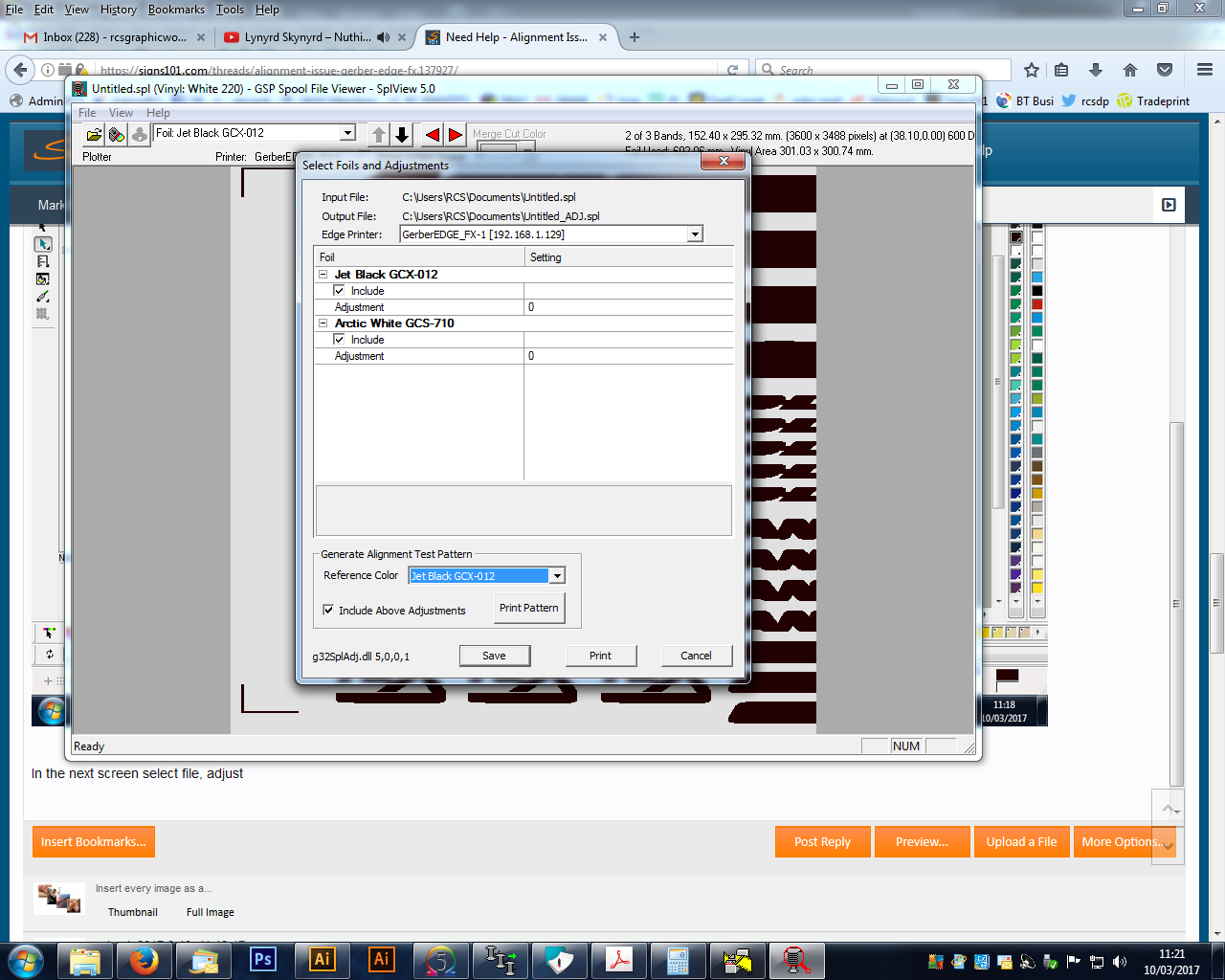Open the File menu in SplView

(x=87, y=113)
